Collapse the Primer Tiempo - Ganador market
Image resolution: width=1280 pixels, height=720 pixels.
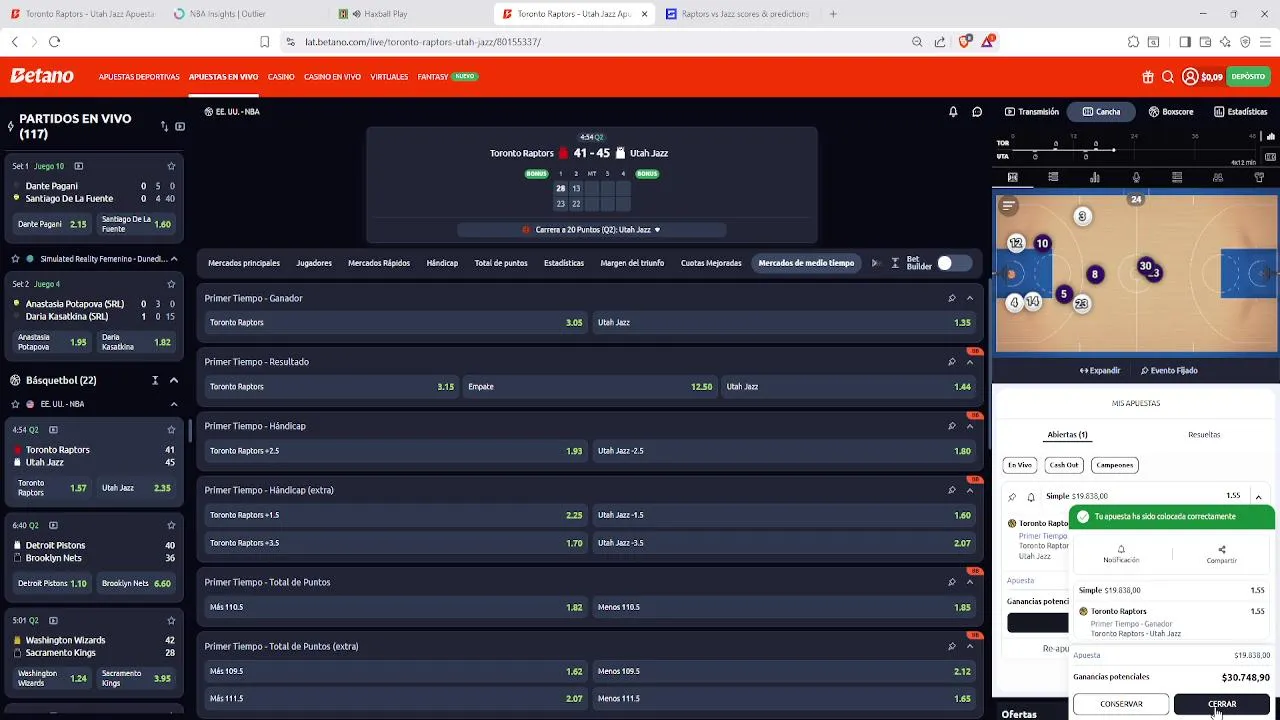click(x=970, y=298)
